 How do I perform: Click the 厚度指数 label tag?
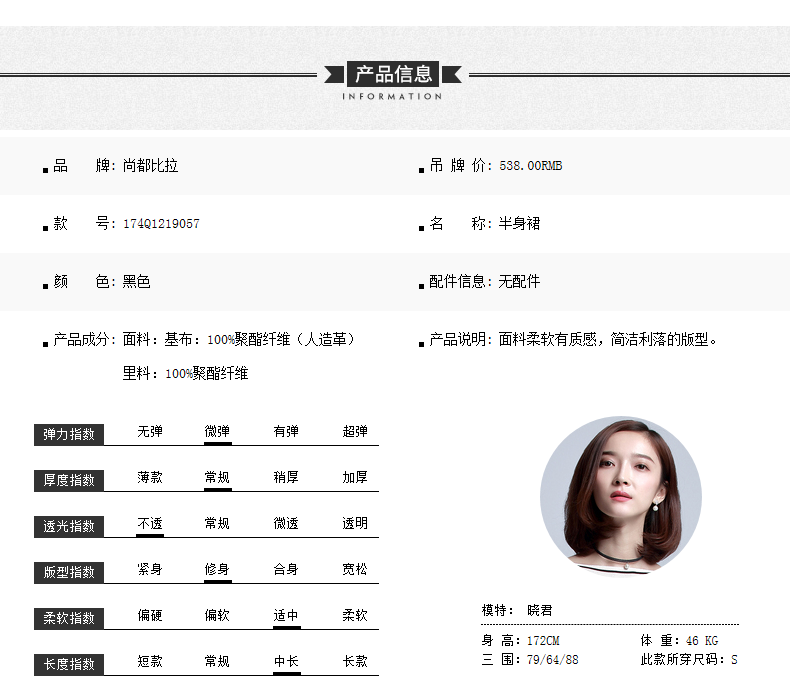click(69, 480)
